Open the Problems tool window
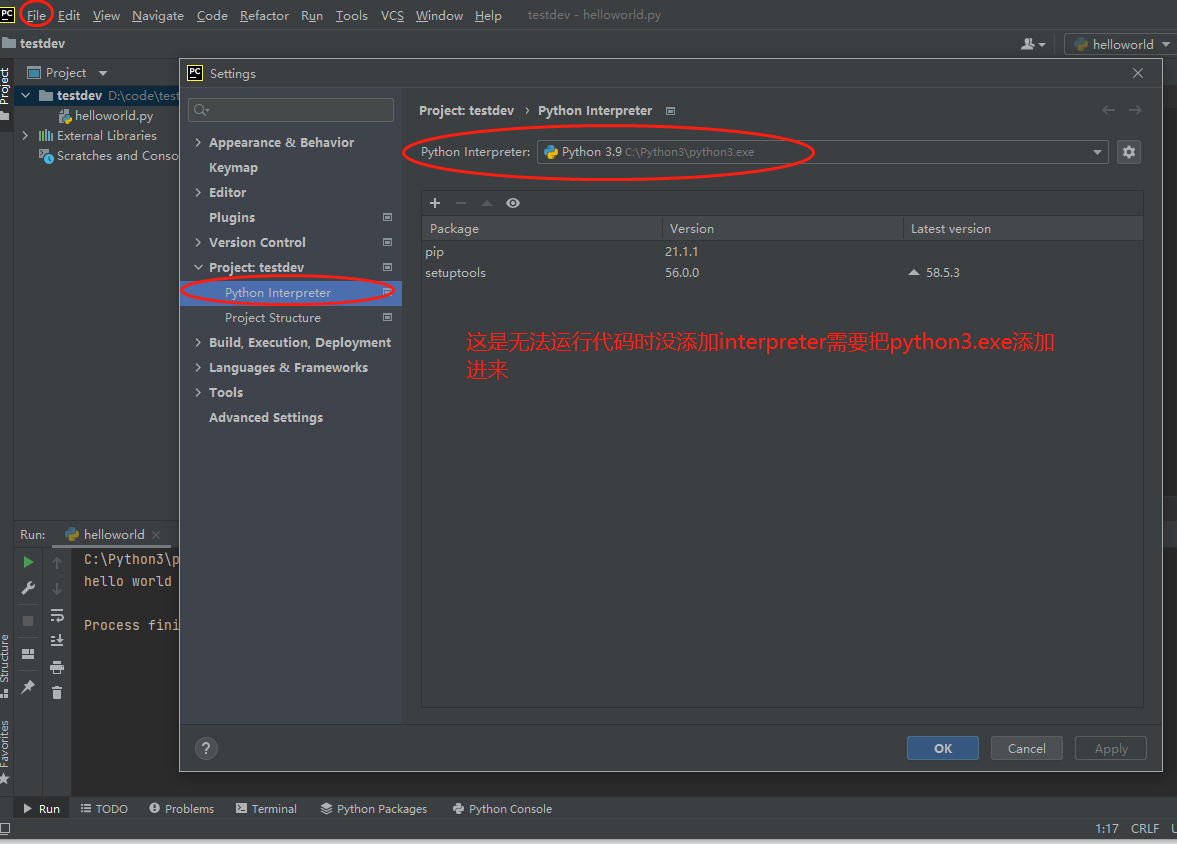 [x=182, y=809]
